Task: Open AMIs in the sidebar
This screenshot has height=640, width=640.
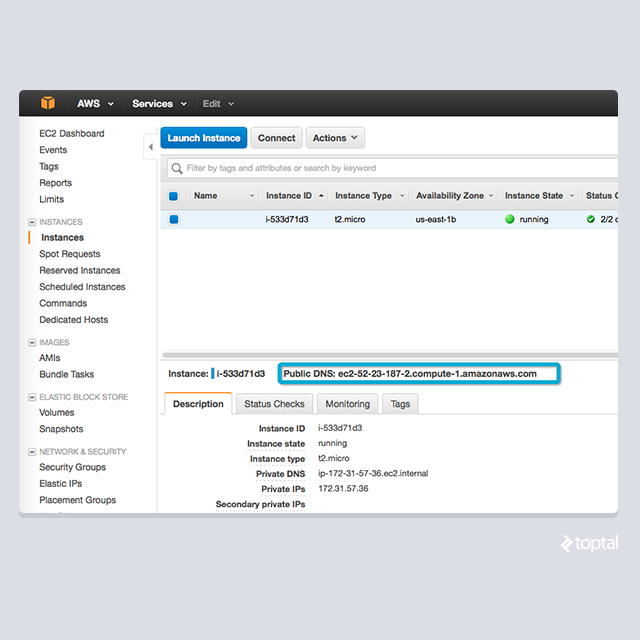Action: click(x=50, y=358)
